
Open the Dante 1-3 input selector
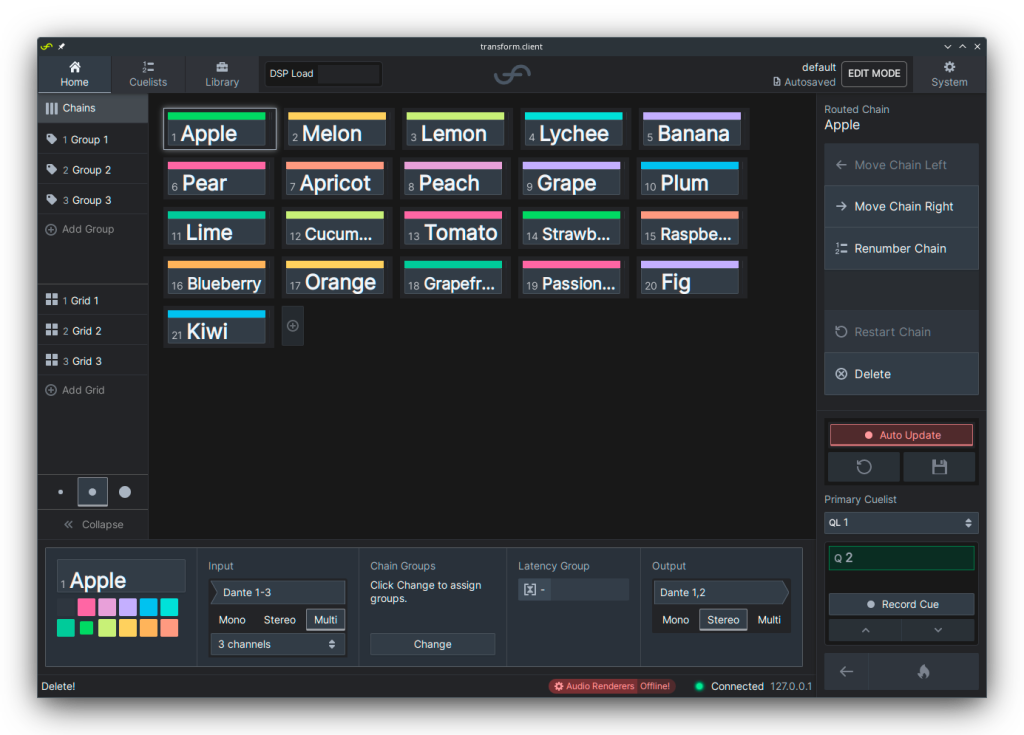pyautogui.click(x=278, y=592)
